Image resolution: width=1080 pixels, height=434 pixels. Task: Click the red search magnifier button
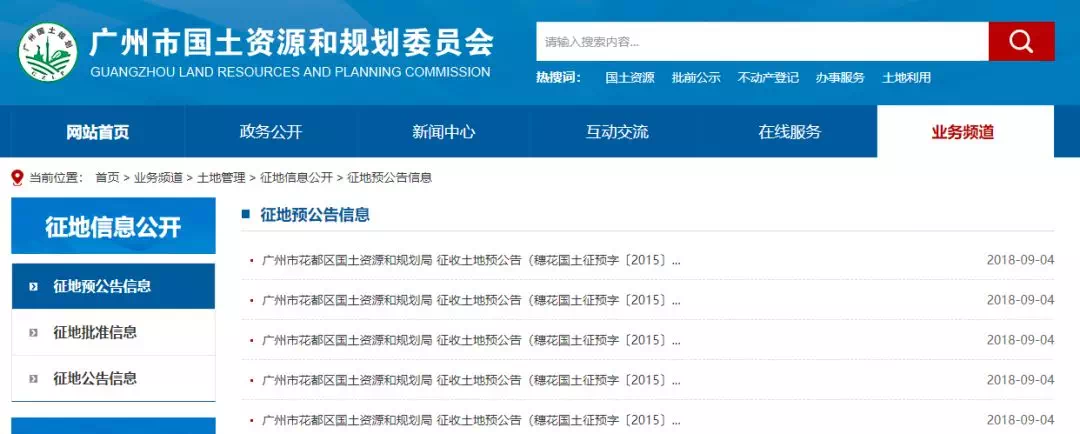click(x=1021, y=42)
